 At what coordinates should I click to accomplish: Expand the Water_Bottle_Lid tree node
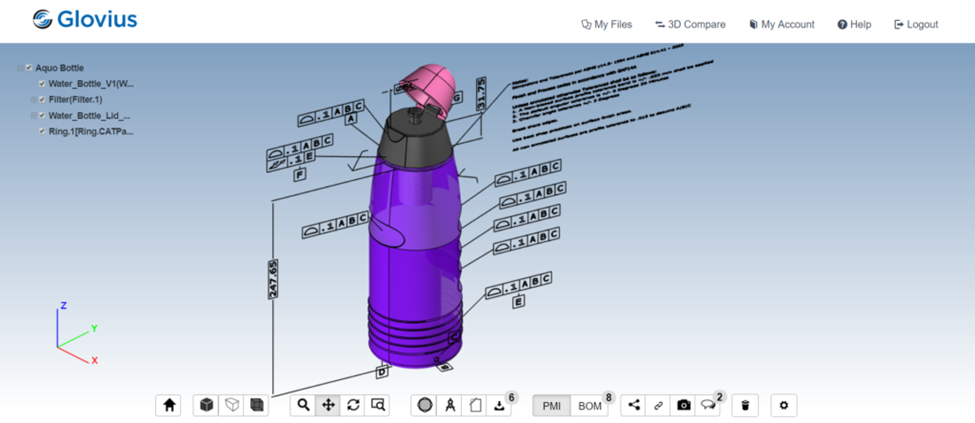[x=32, y=116]
